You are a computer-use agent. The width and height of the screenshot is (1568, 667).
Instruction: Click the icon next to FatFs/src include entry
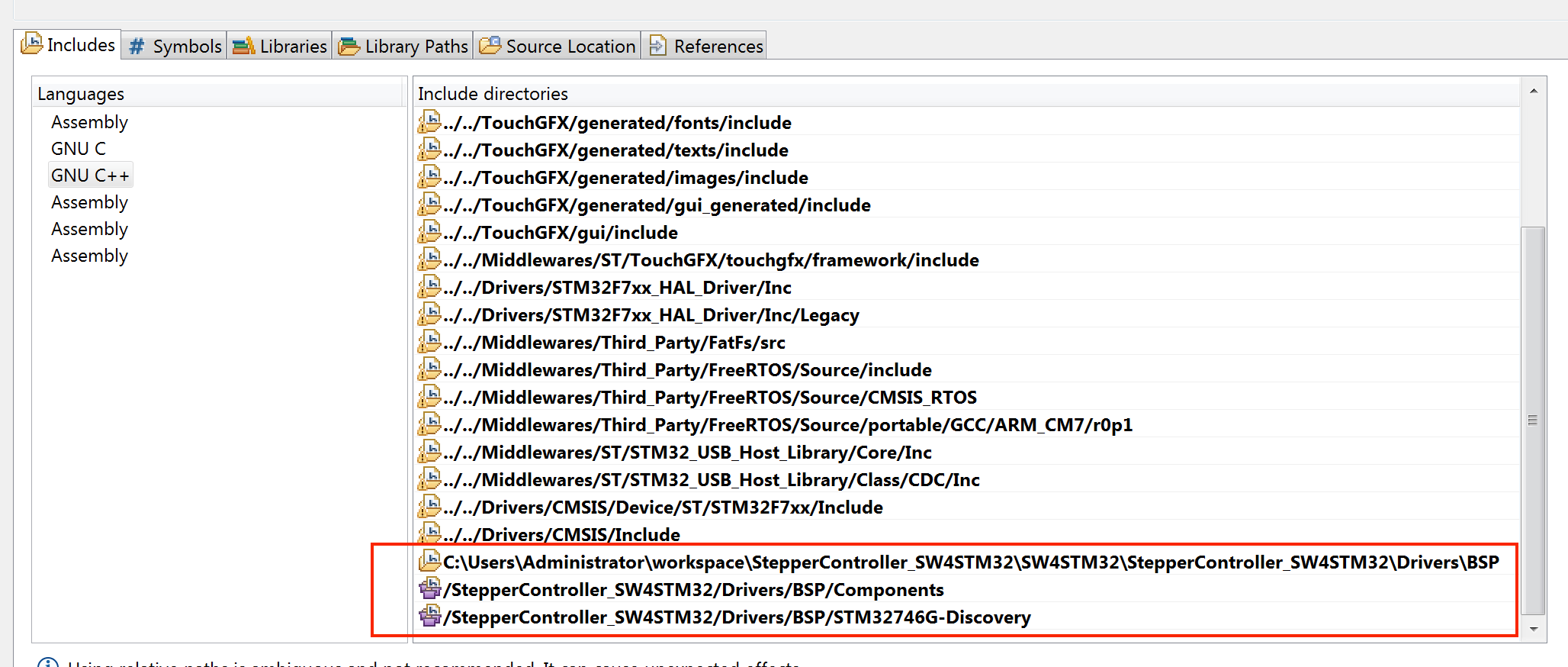point(429,342)
